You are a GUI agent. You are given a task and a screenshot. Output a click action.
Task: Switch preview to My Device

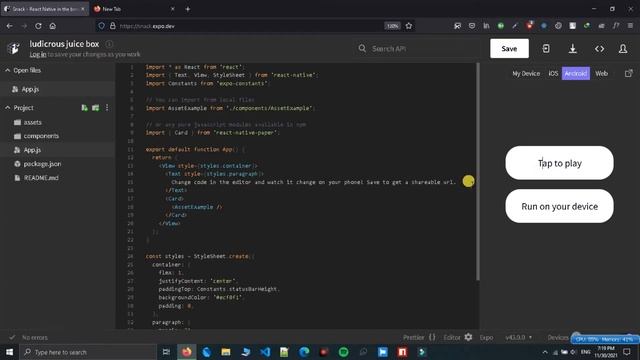coord(526,73)
